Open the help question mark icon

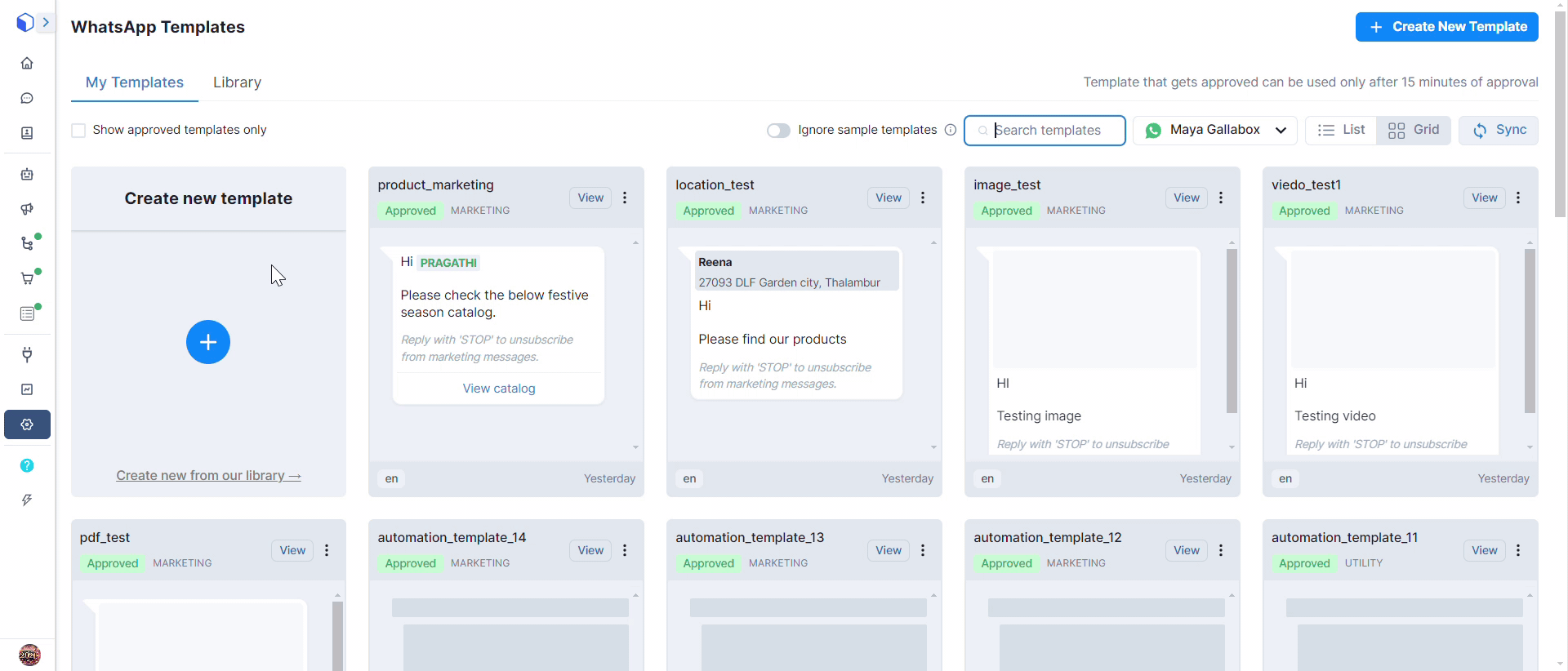pos(27,465)
